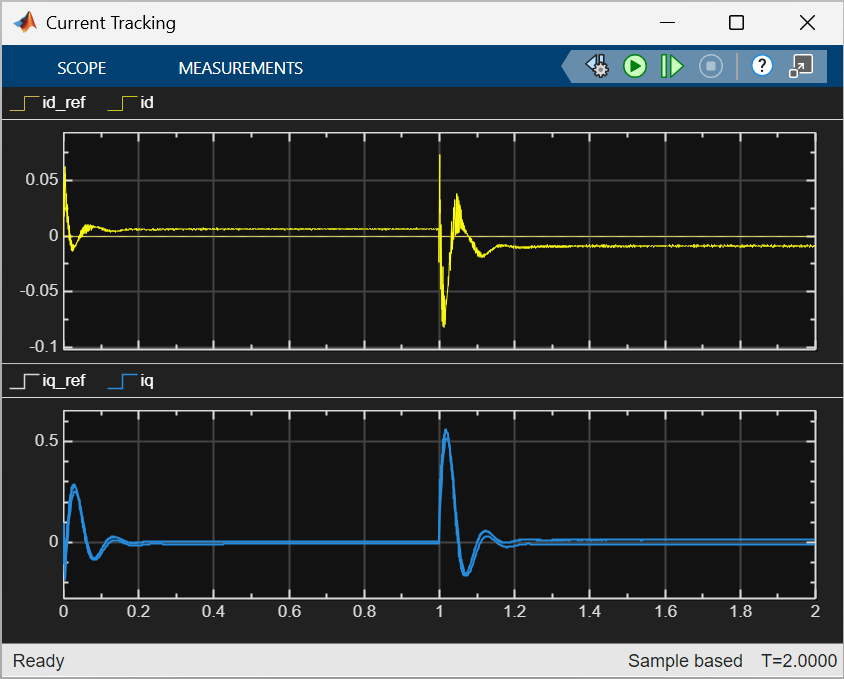This screenshot has height=679, width=844.
Task: Click the dock/undock scope window icon
Action: tap(800, 67)
